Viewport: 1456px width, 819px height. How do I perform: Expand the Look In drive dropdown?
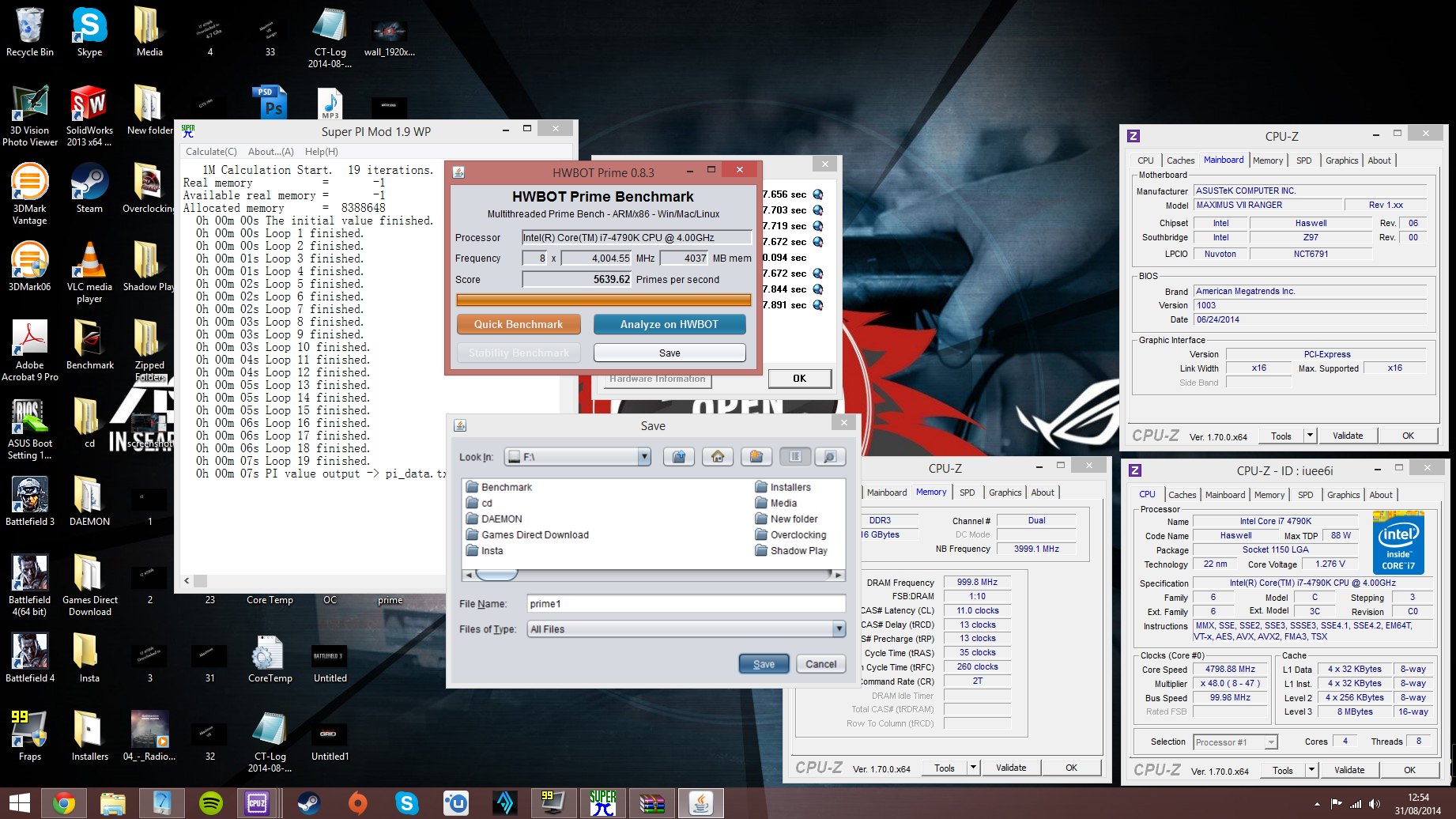[x=644, y=456]
